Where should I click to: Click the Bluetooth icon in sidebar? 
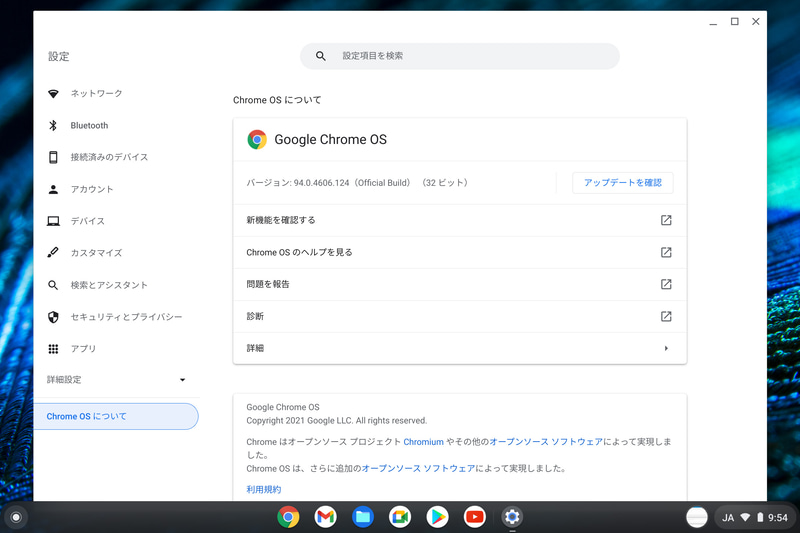53,125
